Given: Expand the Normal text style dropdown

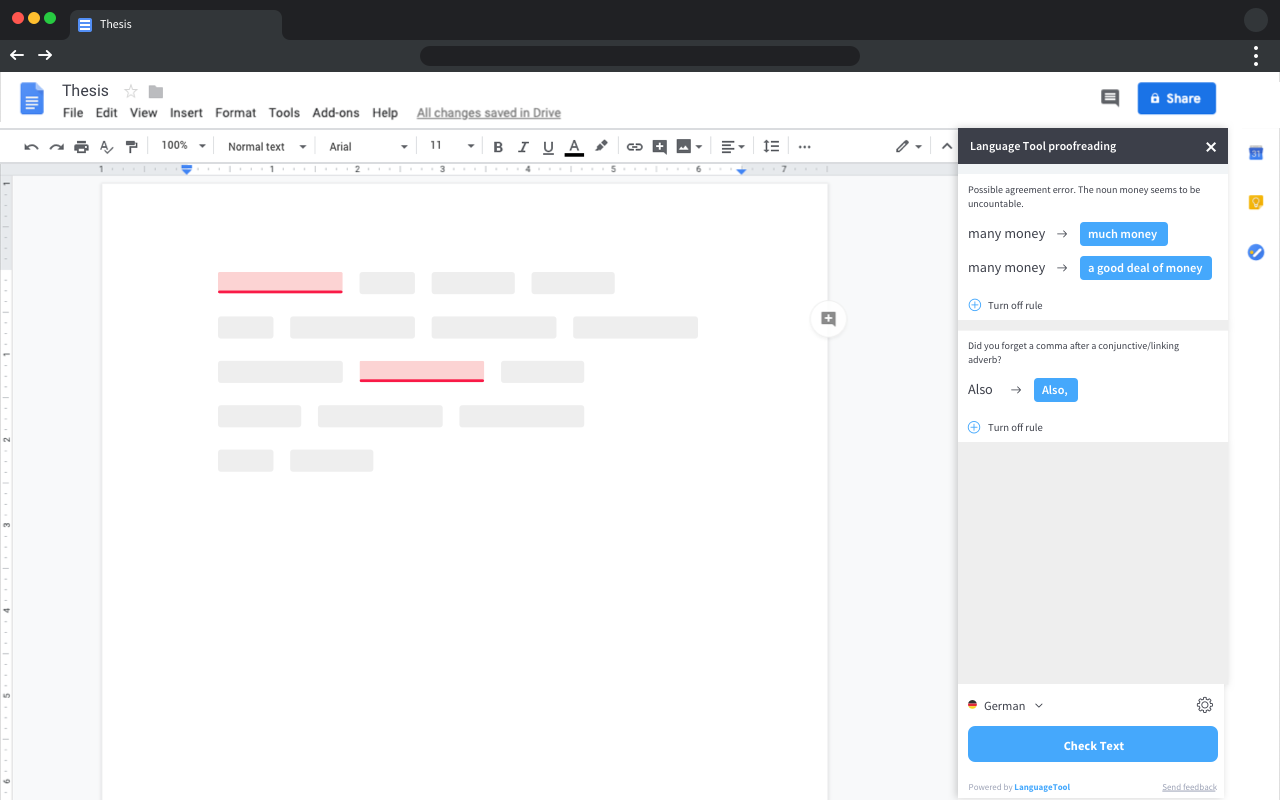Looking at the screenshot, I should coord(267,147).
